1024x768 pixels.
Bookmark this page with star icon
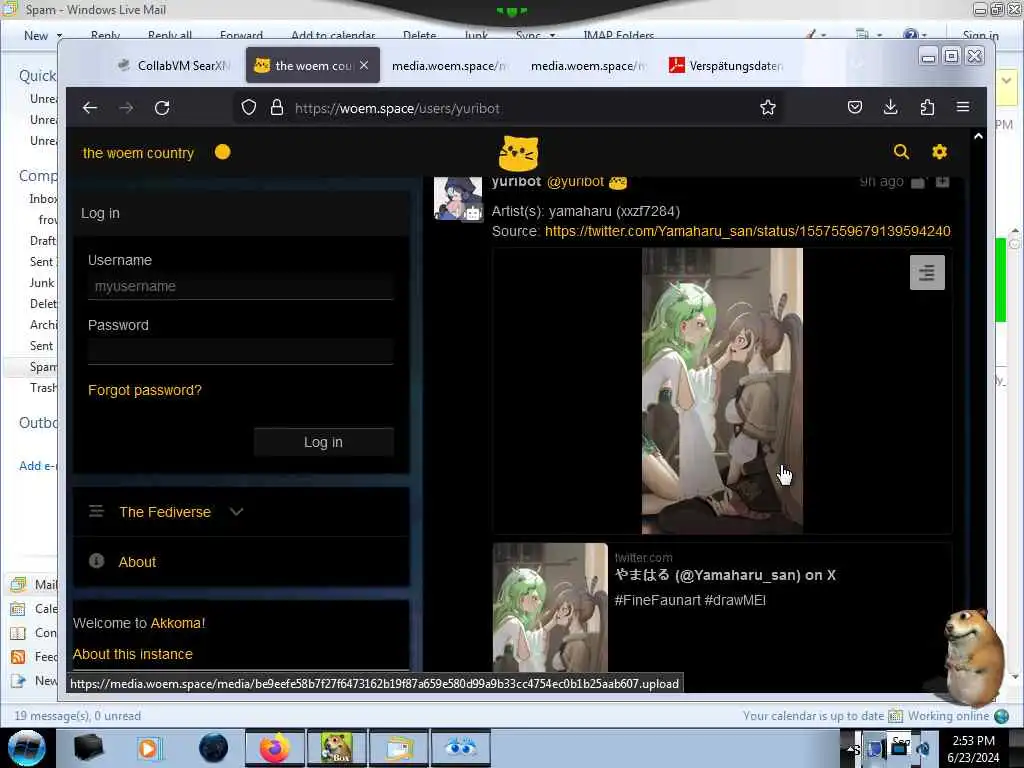click(x=768, y=108)
